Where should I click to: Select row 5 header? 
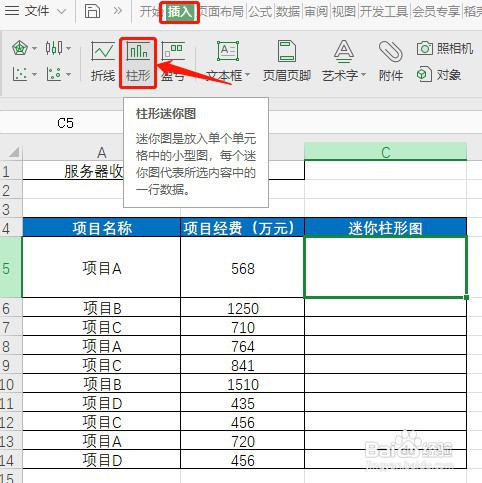(x=10, y=268)
